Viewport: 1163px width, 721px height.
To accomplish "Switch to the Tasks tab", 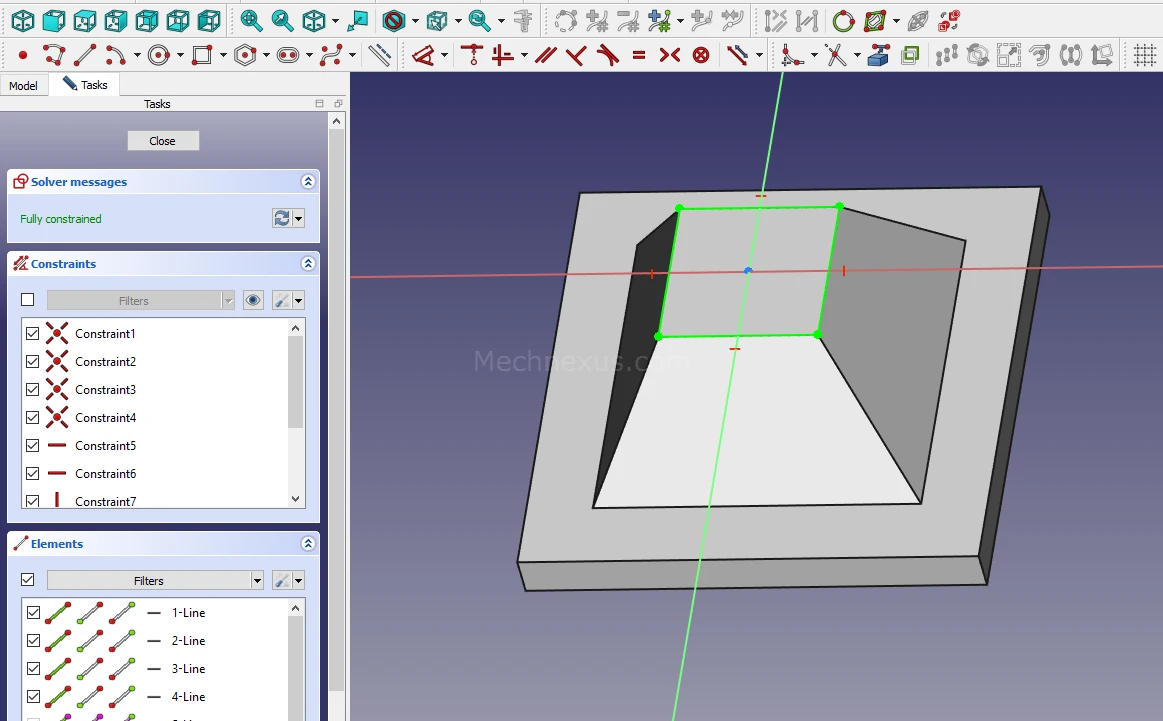I will point(85,85).
